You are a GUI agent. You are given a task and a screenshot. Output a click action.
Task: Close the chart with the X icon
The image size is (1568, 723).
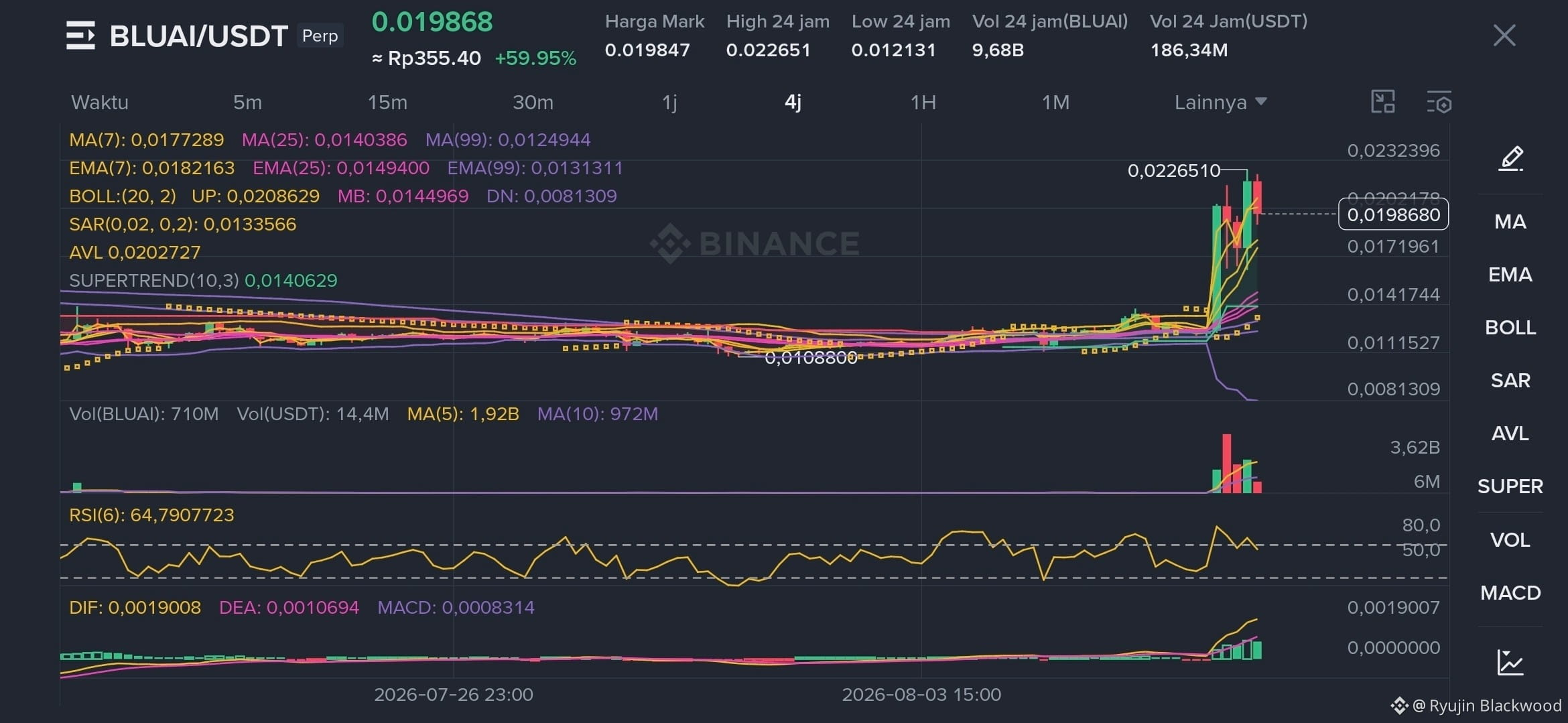pyautogui.click(x=1504, y=36)
